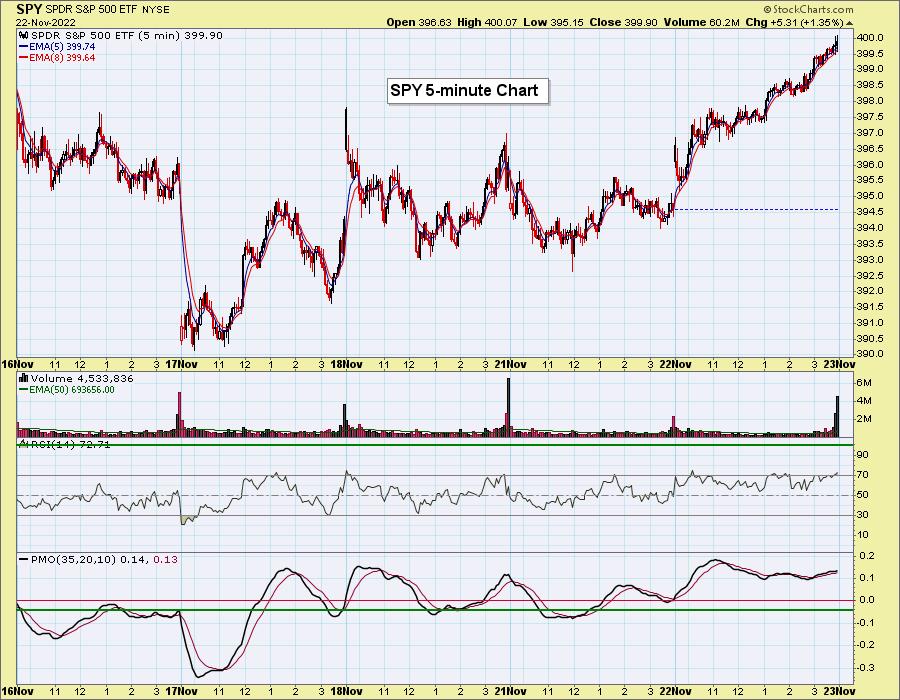This screenshot has width=900, height=700.
Task: Click the High 400.07 value
Action: pos(487,22)
